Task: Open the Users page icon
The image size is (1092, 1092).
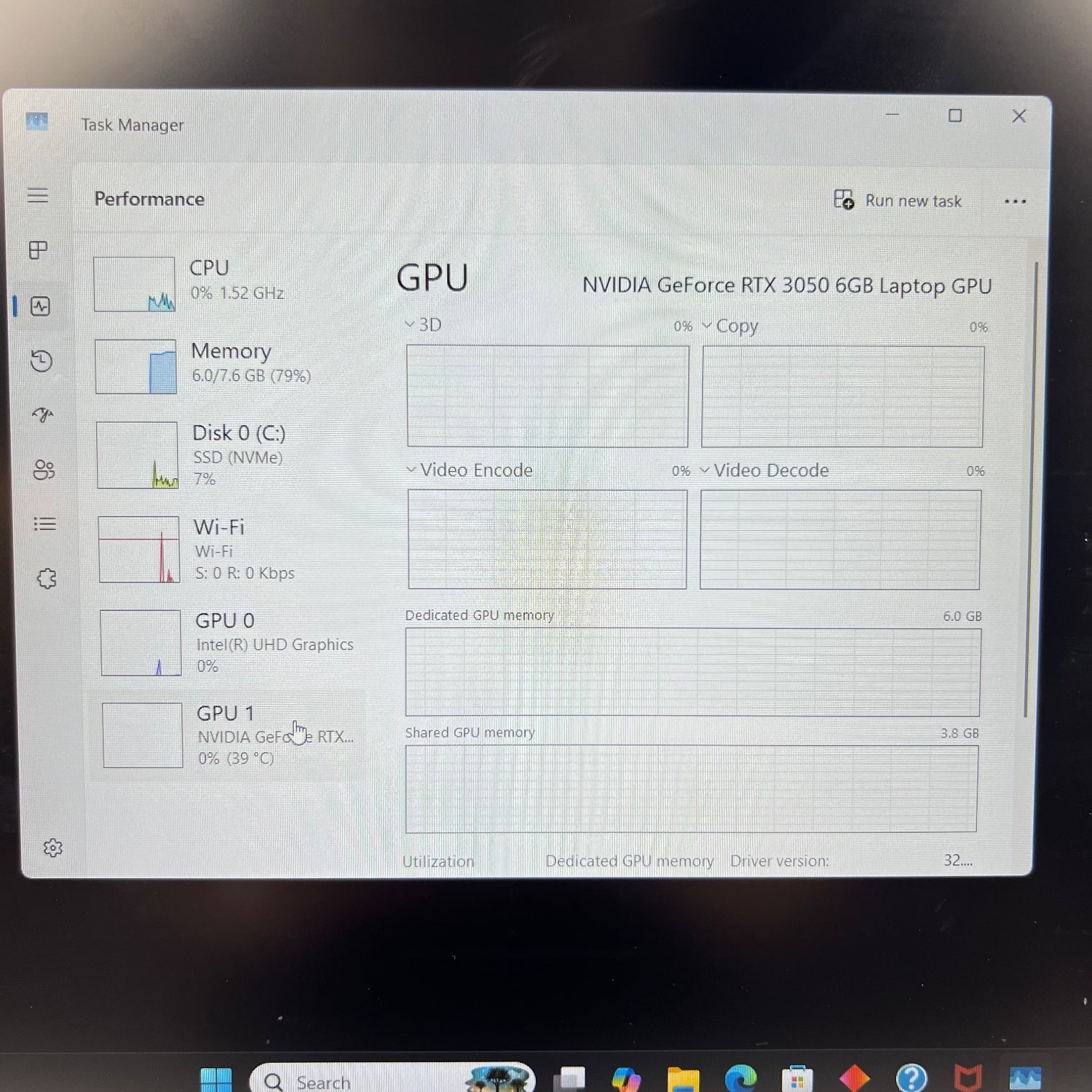Action: (x=44, y=470)
